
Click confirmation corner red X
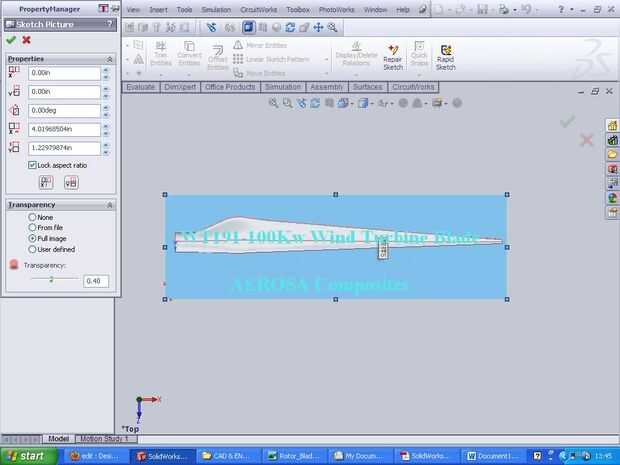tap(587, 140)
